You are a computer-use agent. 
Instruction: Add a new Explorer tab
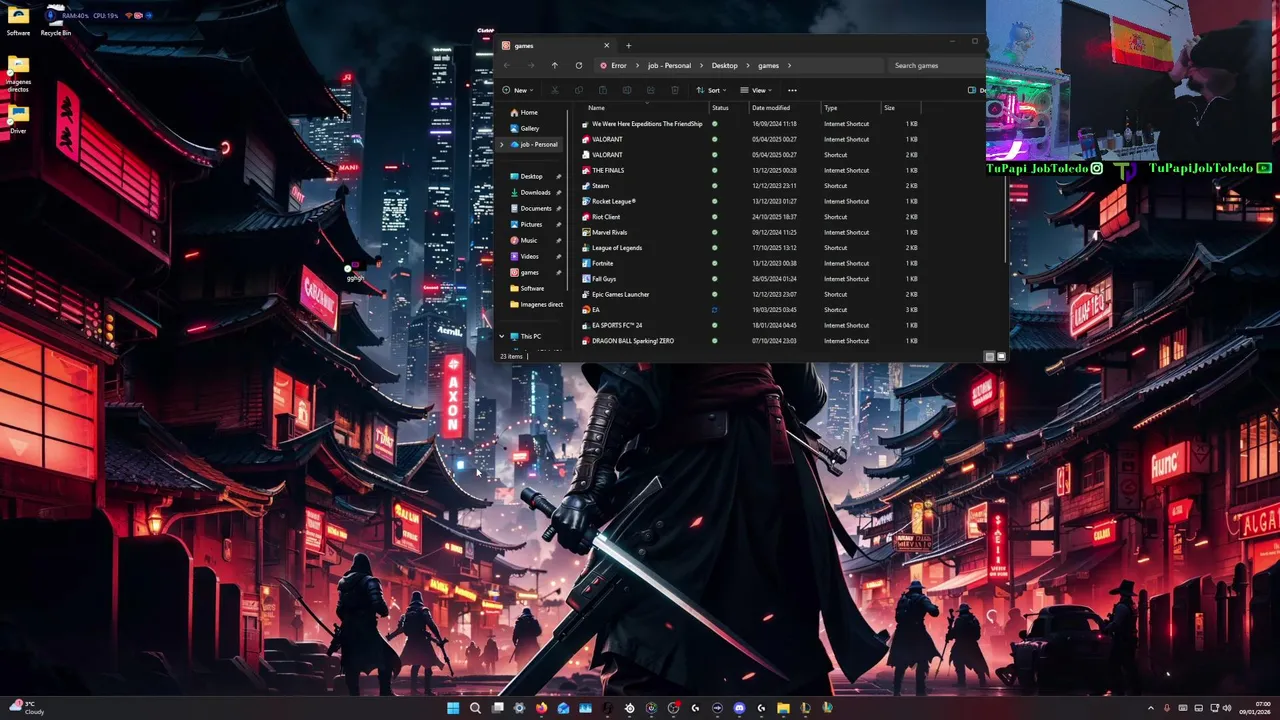[628, 45]
